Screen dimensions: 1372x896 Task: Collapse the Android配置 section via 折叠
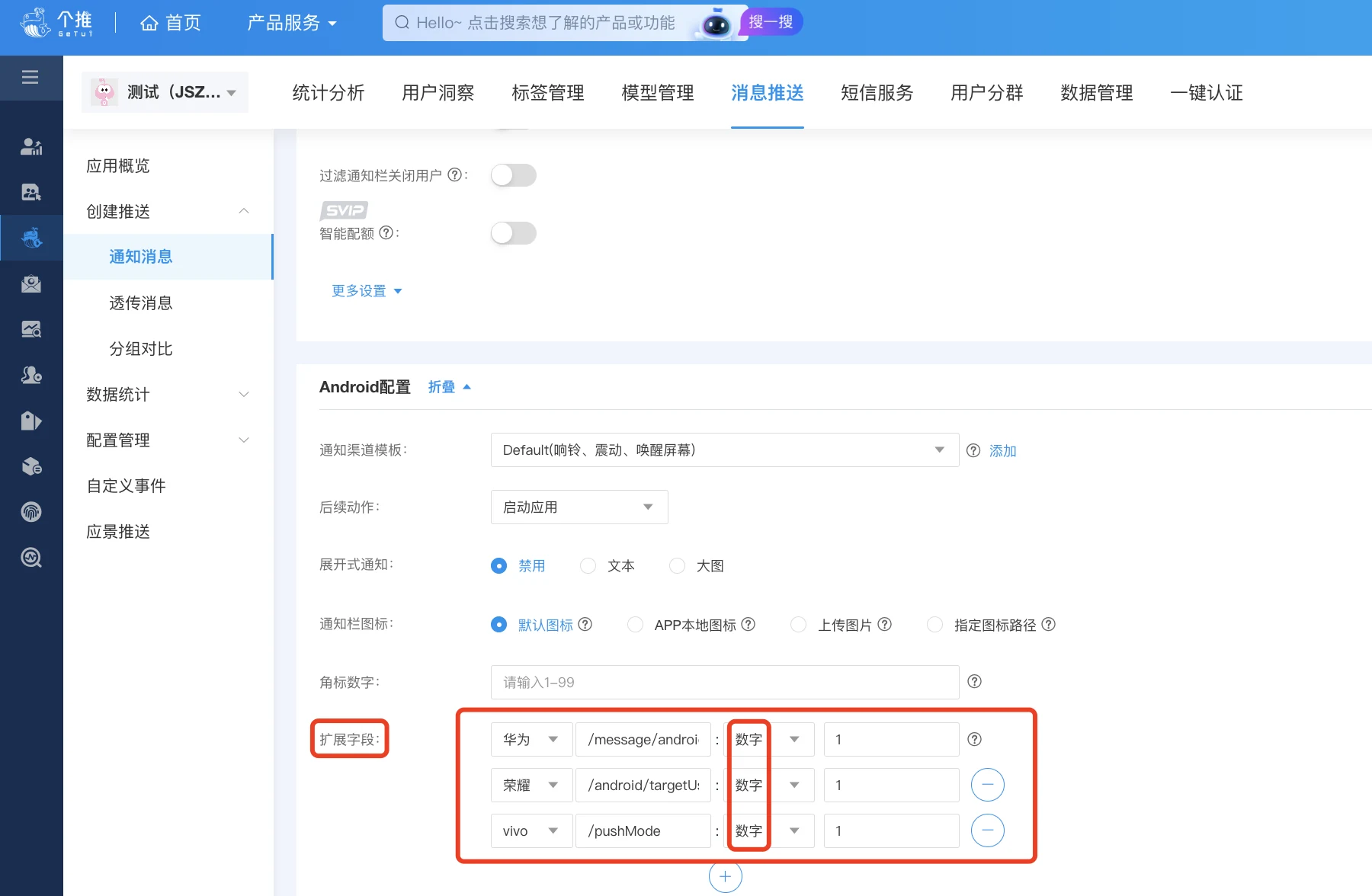[x=450, y=387]
